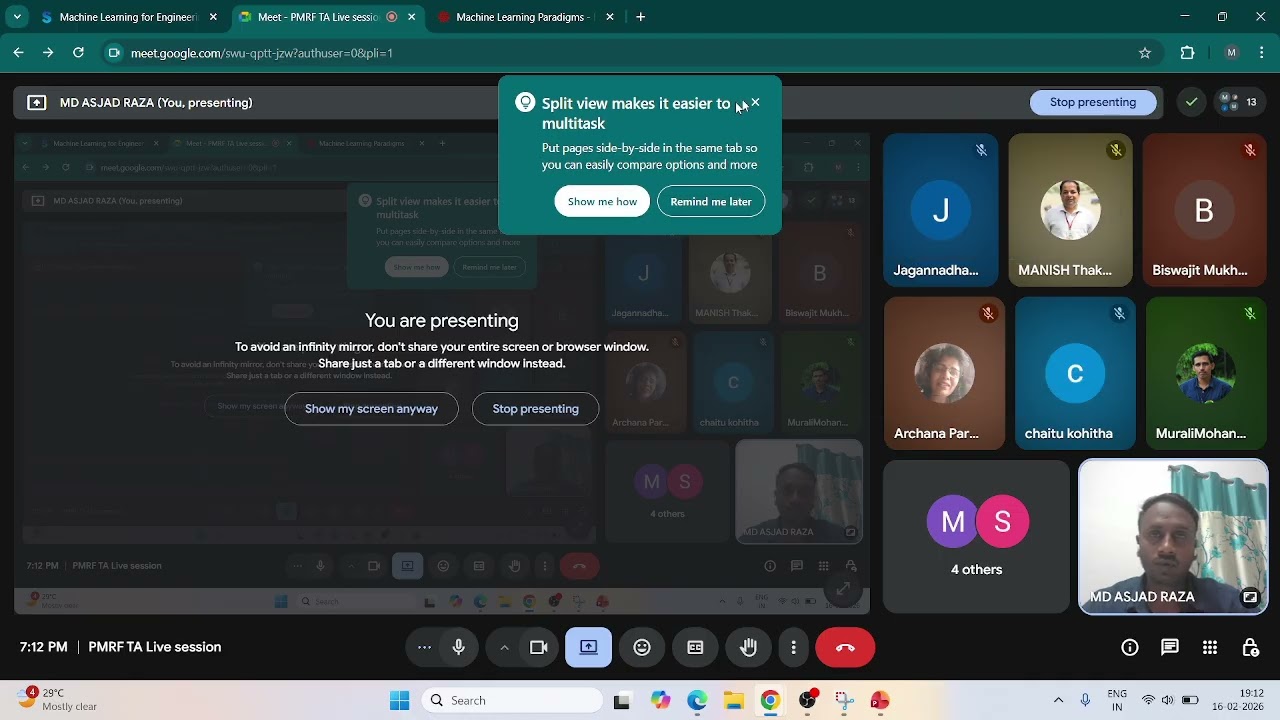Open File Explorer from taskbar

click(733, 700)
